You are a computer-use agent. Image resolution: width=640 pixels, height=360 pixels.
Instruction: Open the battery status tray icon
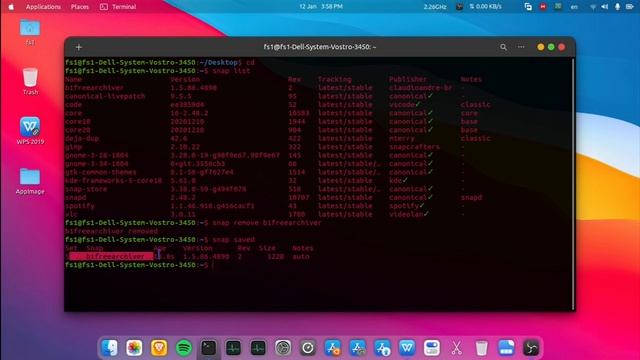(630, 7)
